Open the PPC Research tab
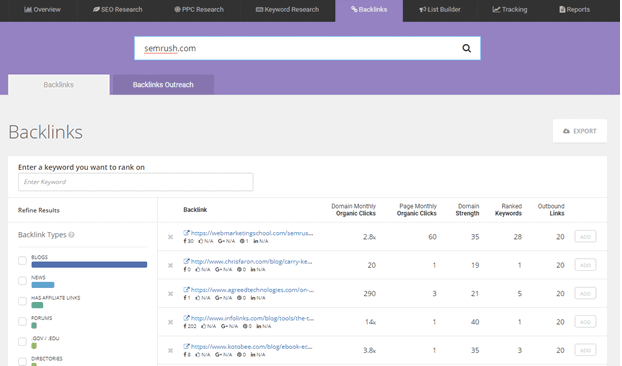622x366 pixels. (199, 10)
